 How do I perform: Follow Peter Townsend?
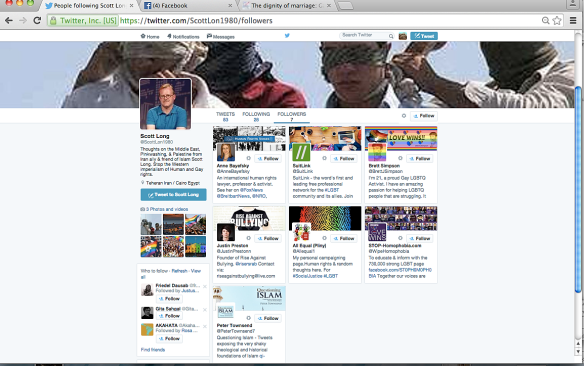click(x=268, y=318)
